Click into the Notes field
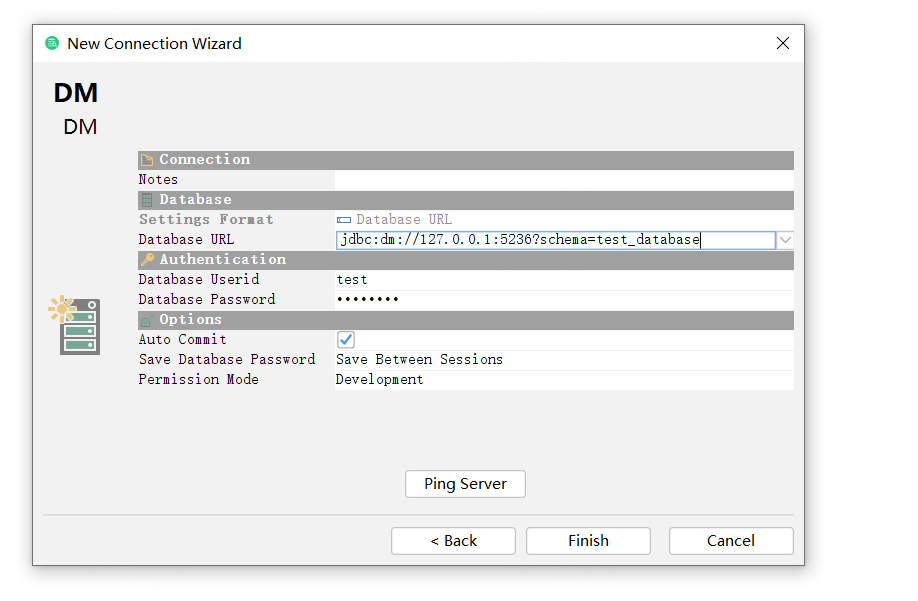This screenshot has width=918, height=601. coord(563,180)
